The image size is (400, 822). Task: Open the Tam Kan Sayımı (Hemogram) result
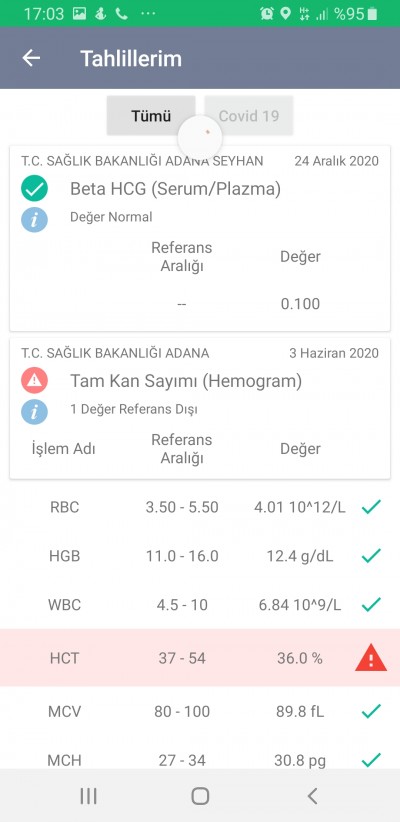[x=200, y=408]
